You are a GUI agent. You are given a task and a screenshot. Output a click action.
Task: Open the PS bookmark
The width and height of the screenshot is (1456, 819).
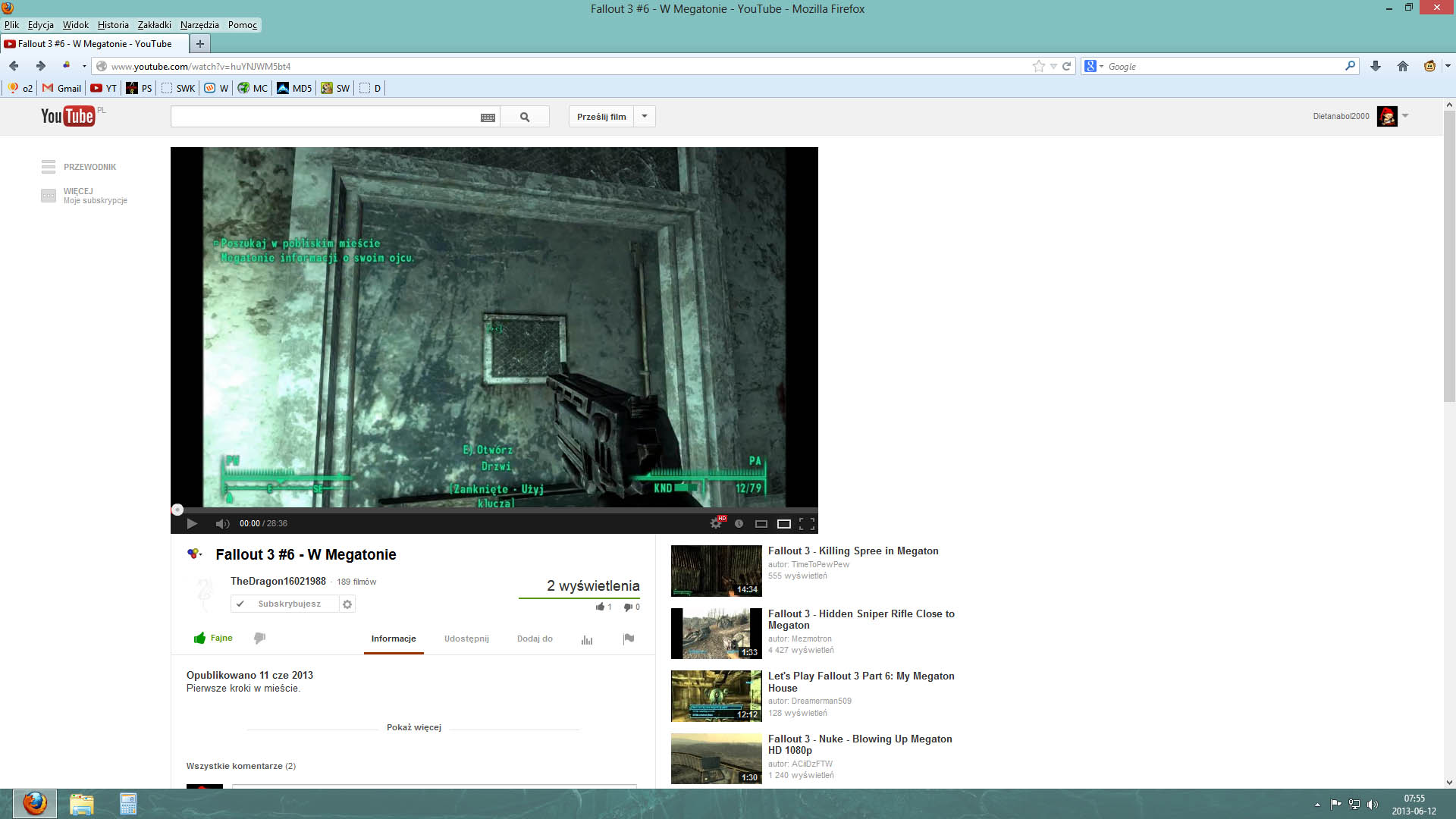click(140, 88)
